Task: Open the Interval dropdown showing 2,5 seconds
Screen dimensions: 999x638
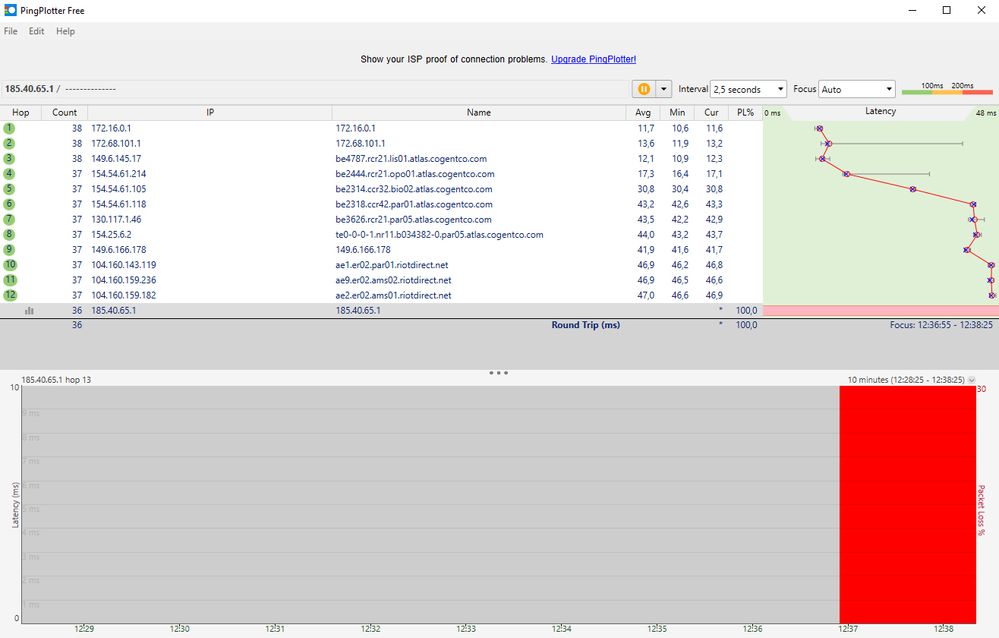Action: click(748, 89)
